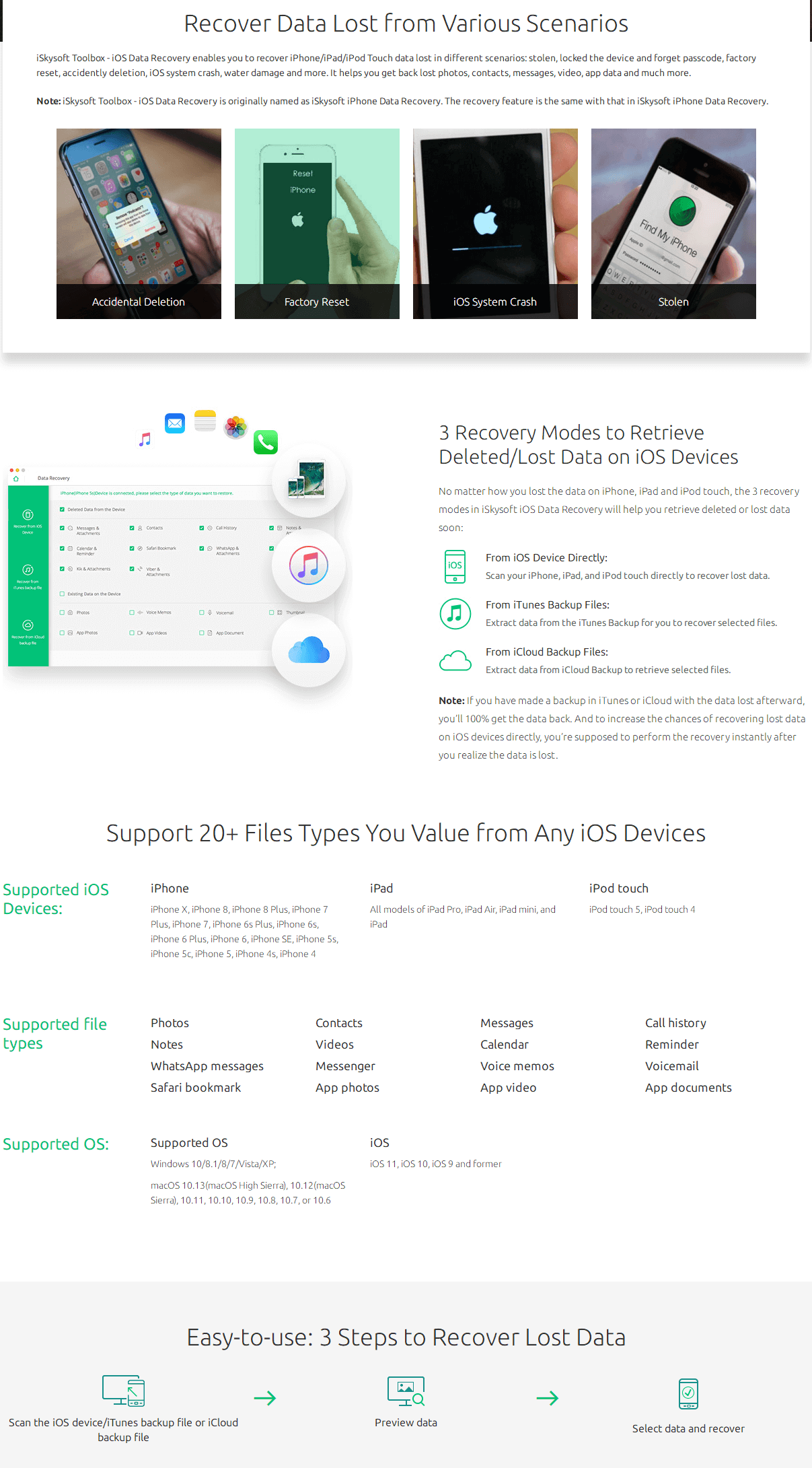Uncheck the WhatsApp & Attachments checkbox
Viewport: 812px width, 1468px height.
tap(202, 549)
